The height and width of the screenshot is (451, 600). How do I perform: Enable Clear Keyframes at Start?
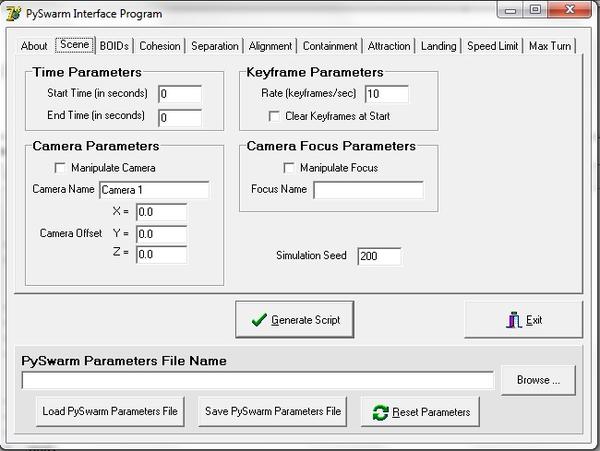tap(275, 116)
